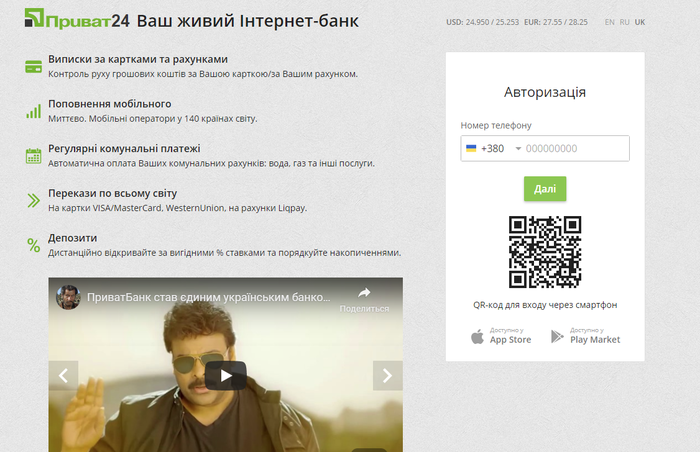Click the Номер телефону label
This screenshot has width=700, height=452.
496,126
